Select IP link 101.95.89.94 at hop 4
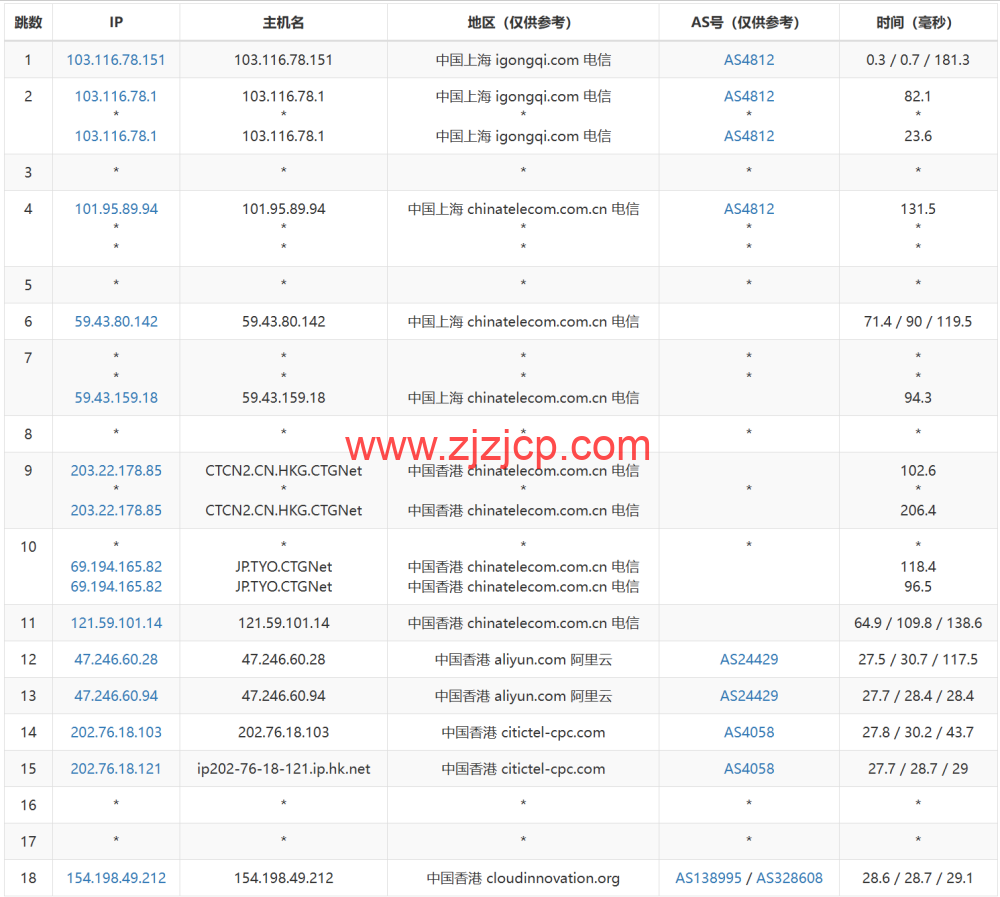The width and height of the screenshot is (1000, 897). [115, 209]
